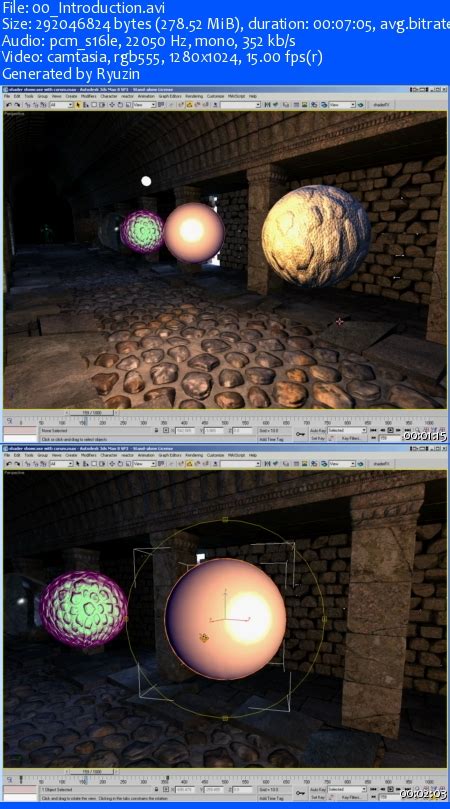Toggle the selection lock icon in lower frame status bar
Image resolution: width=450 pixels, height=809 pixels.
point(156,789)
